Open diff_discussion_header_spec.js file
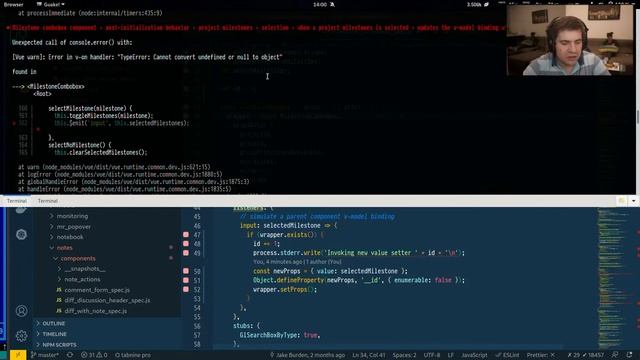 107,300
